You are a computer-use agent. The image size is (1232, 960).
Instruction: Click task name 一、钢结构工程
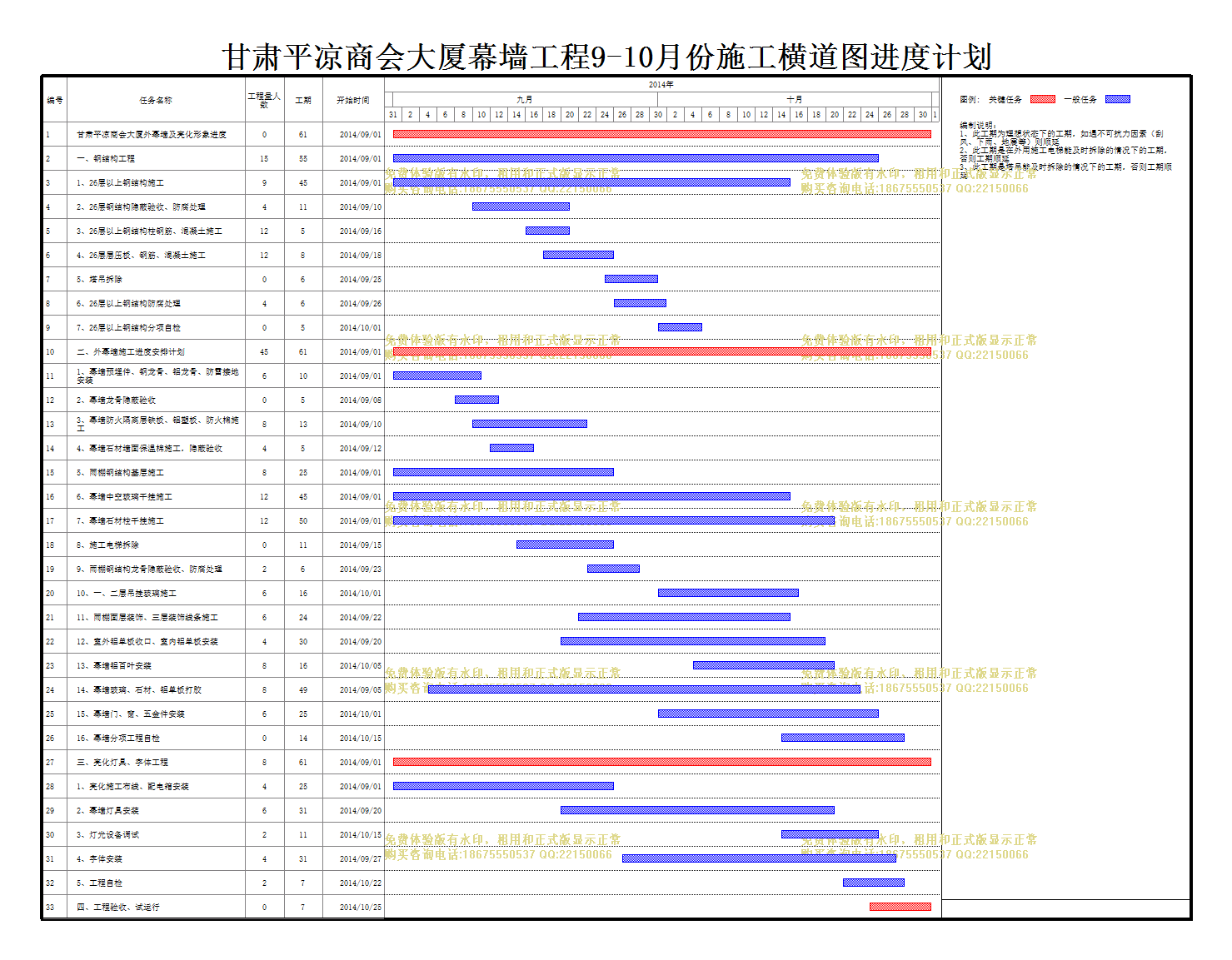pyautogui.click(x=106, y=158)
